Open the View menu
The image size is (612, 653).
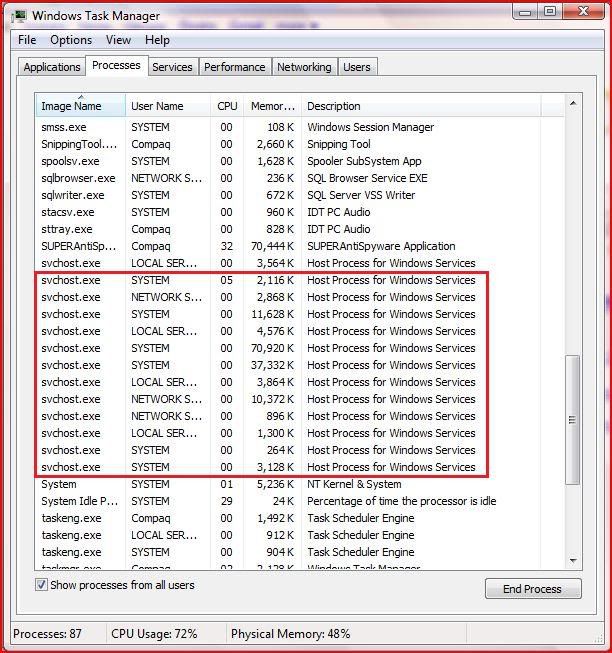click(118, 40)
